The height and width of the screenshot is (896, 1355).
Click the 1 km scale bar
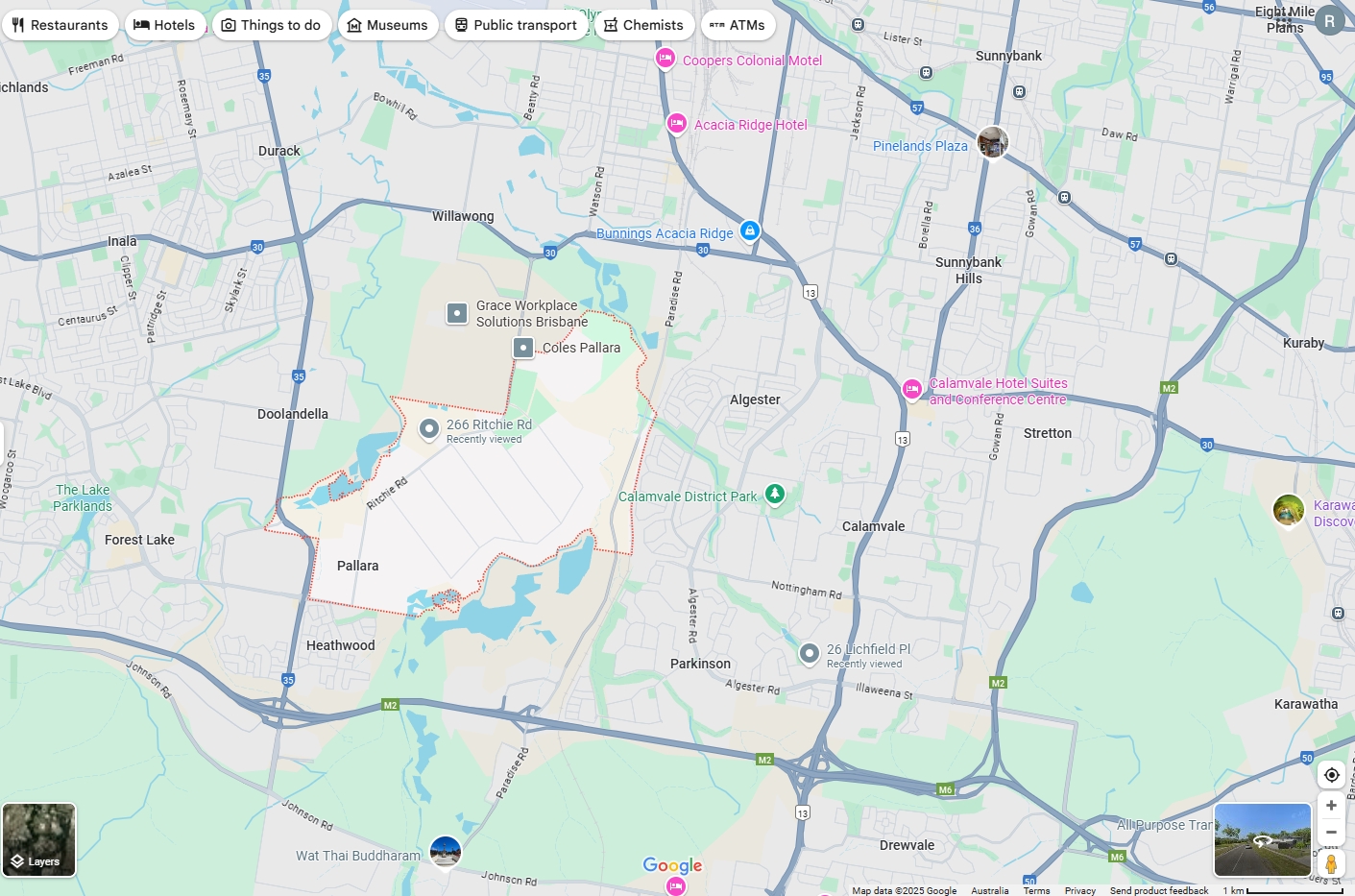tap(1283, 891)
